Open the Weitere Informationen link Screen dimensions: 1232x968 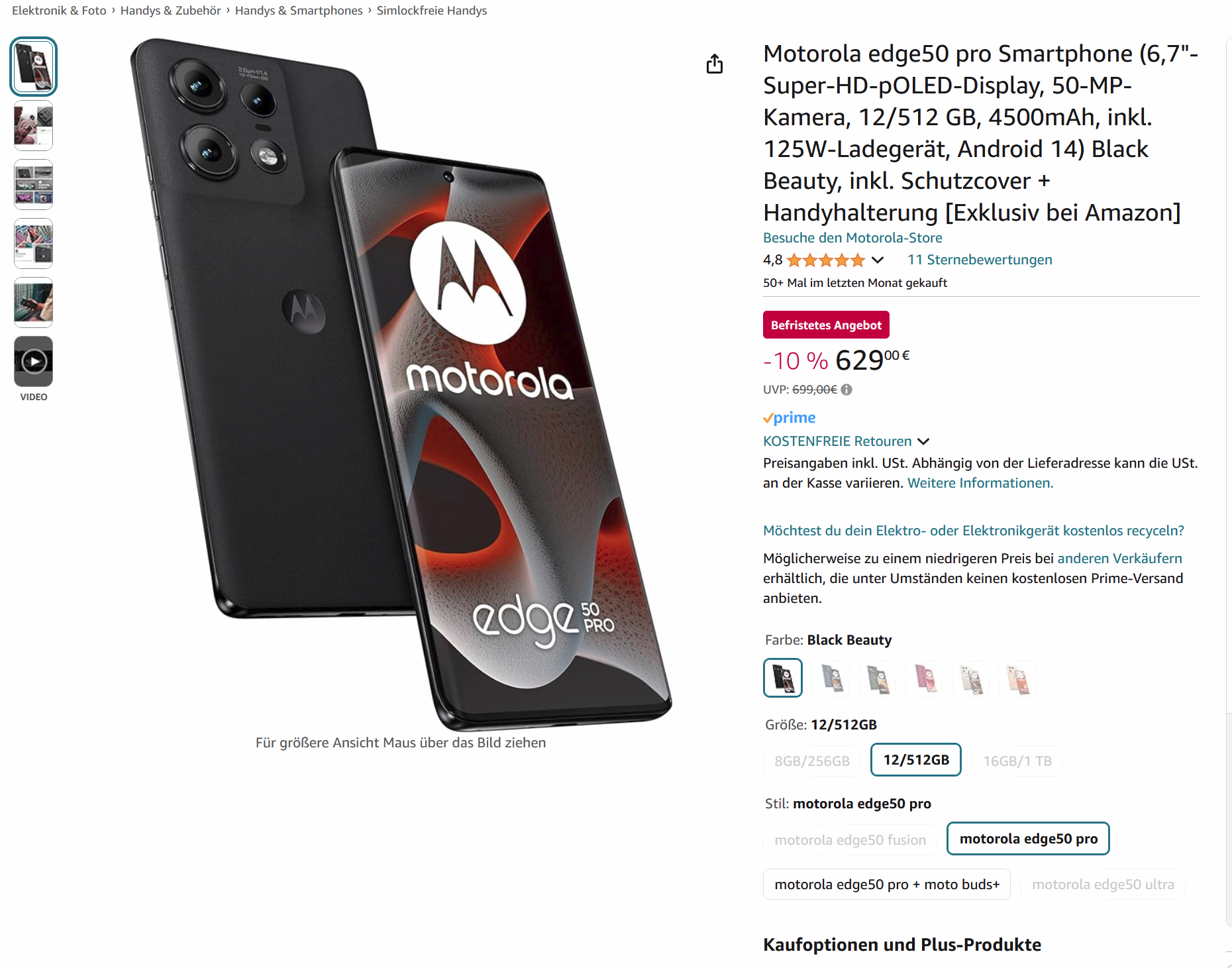tap(980, 483)
